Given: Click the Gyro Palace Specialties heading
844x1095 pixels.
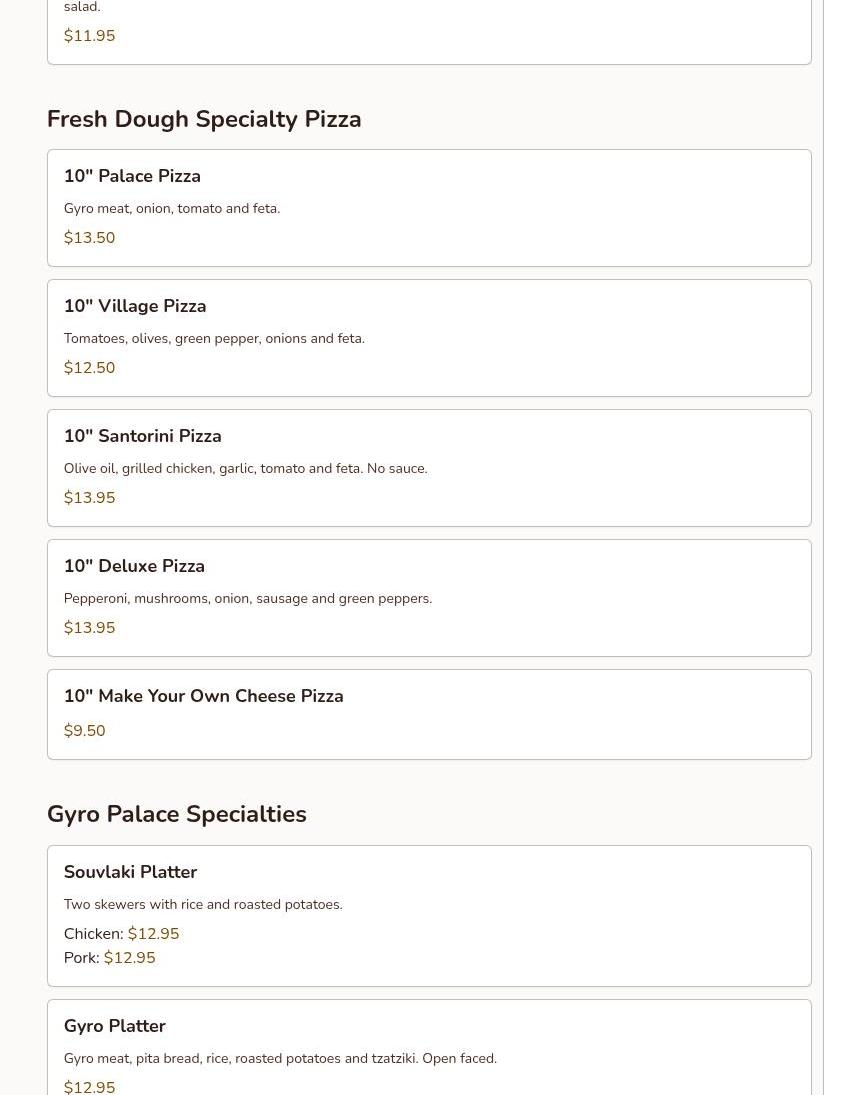Looking at the screenshot, I should point(177,814).
